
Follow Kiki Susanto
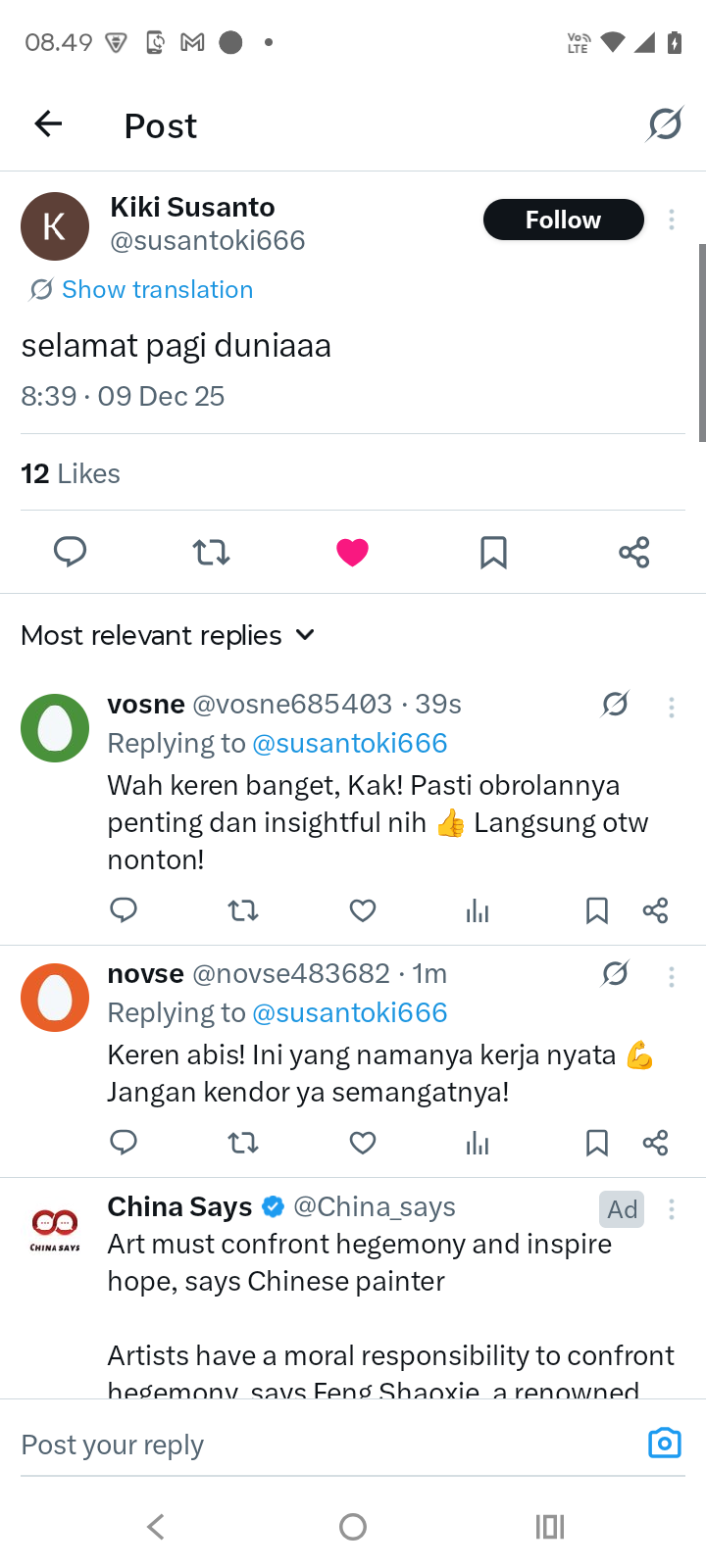click(563, 220)
